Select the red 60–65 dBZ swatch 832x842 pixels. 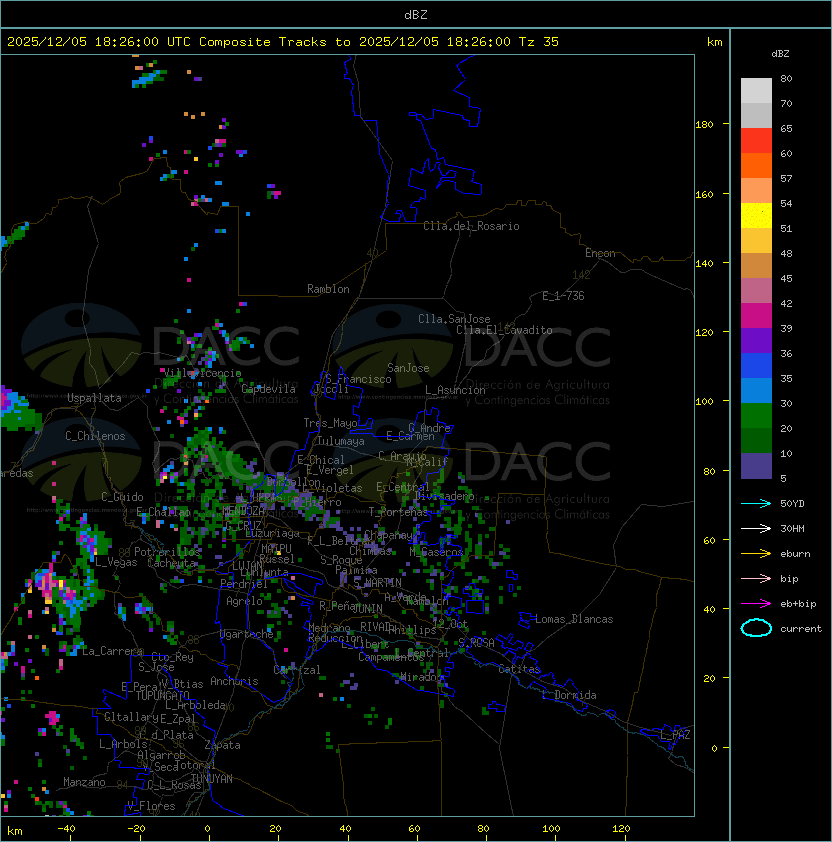click(756, 141)
